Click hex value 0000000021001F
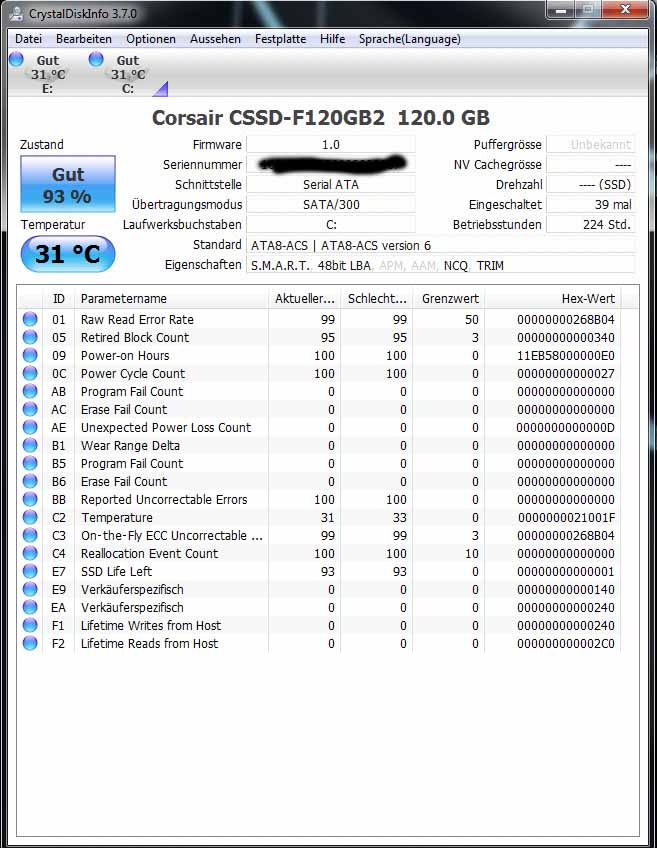 coord(566,518)
